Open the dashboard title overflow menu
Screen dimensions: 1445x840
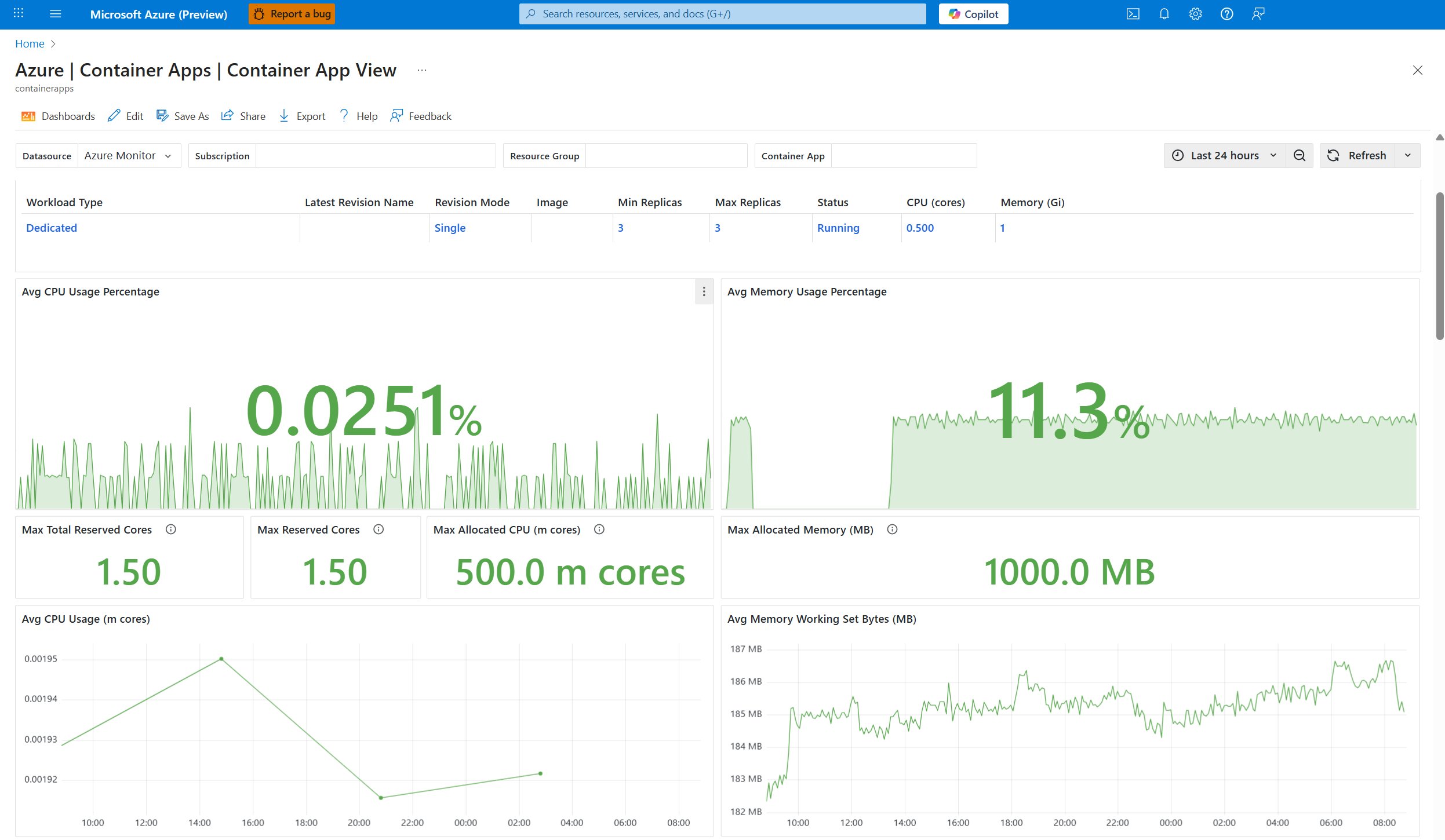(421, 70)
